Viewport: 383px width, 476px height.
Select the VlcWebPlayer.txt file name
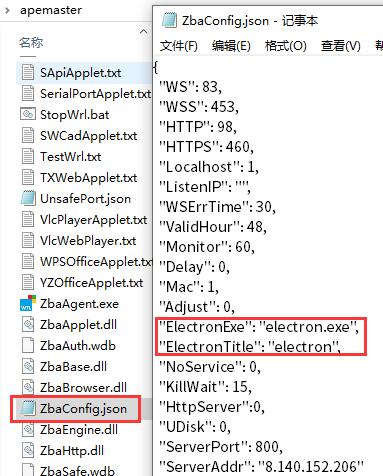tap(88, 241)
